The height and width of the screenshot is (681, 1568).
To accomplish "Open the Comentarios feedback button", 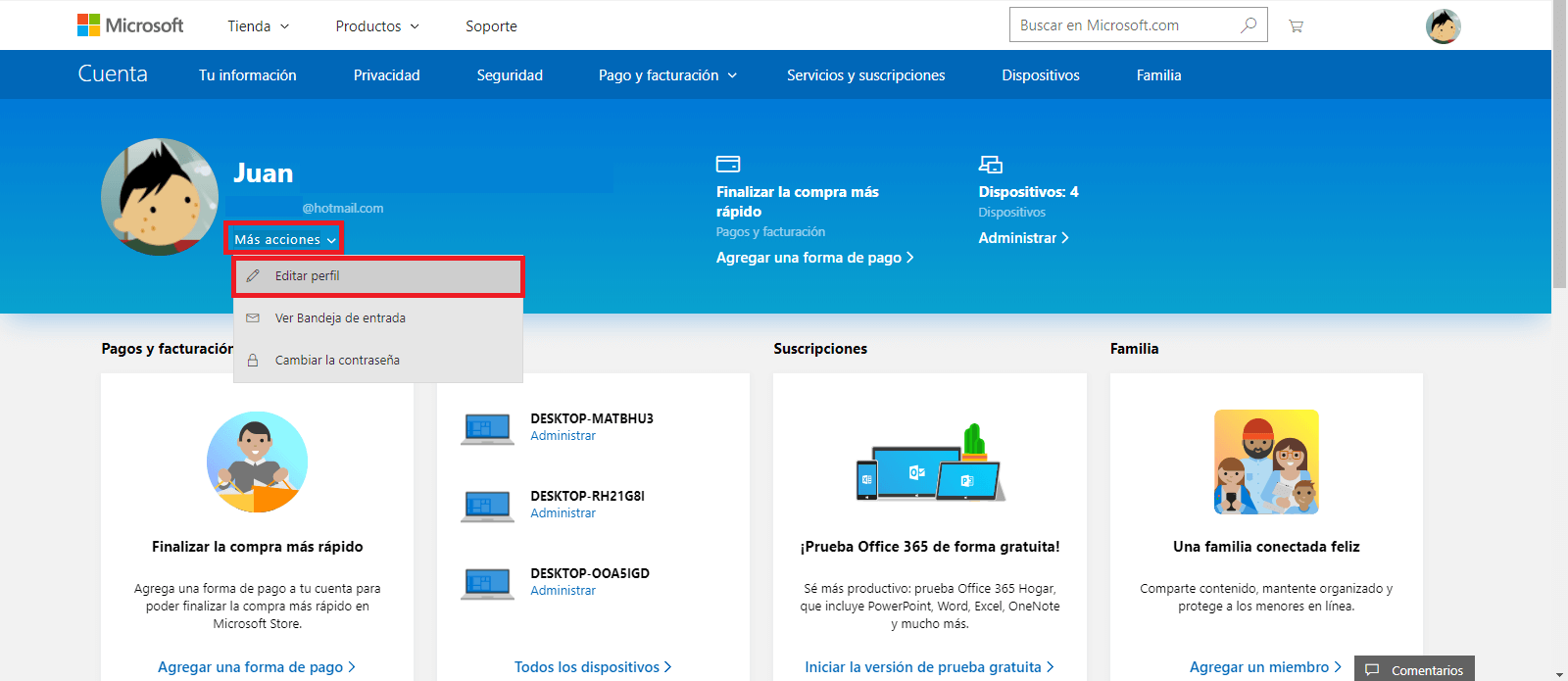I will click(1414, 669).
